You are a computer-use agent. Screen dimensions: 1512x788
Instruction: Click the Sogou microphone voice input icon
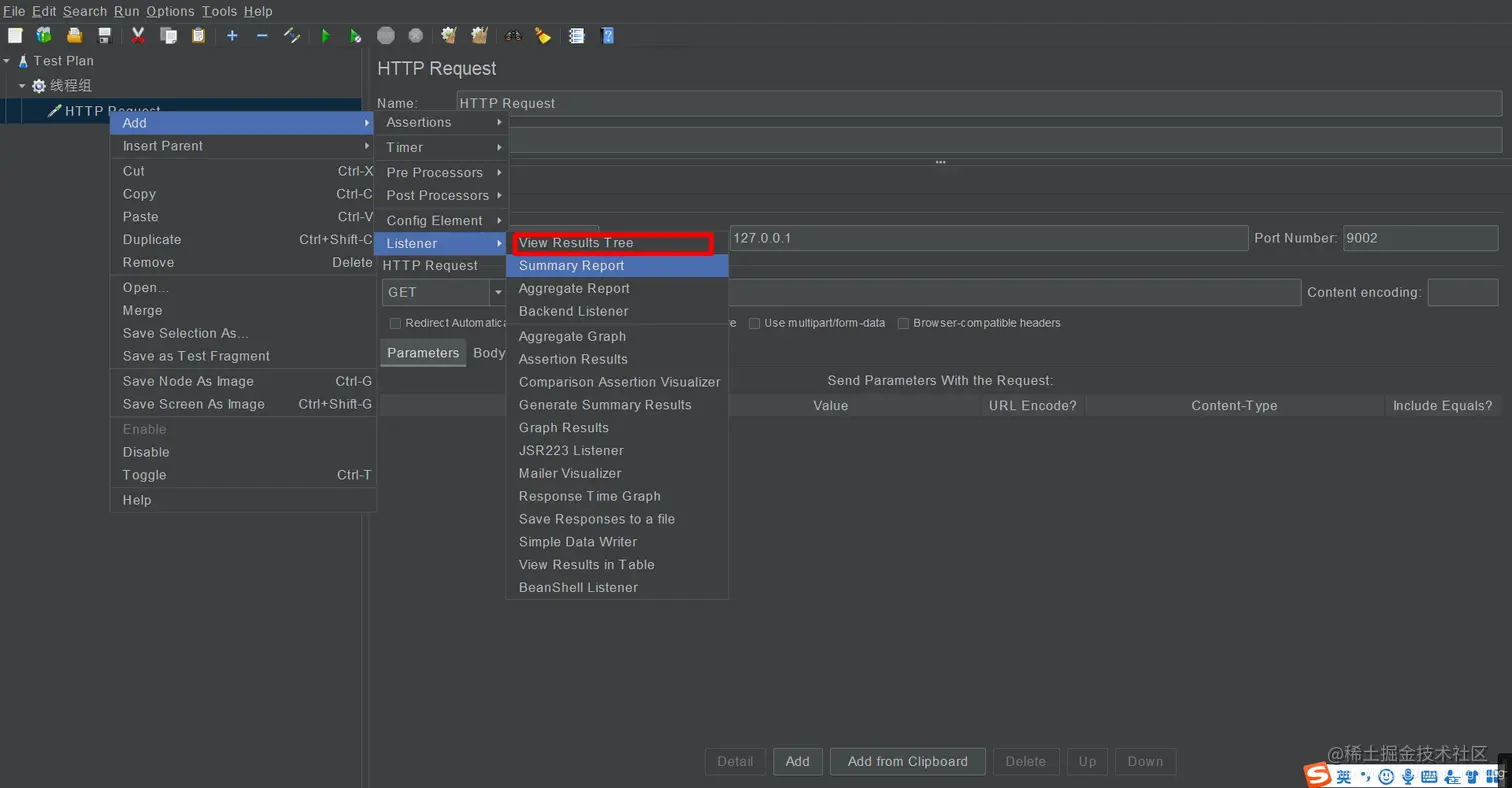[x=1408, y=776]
